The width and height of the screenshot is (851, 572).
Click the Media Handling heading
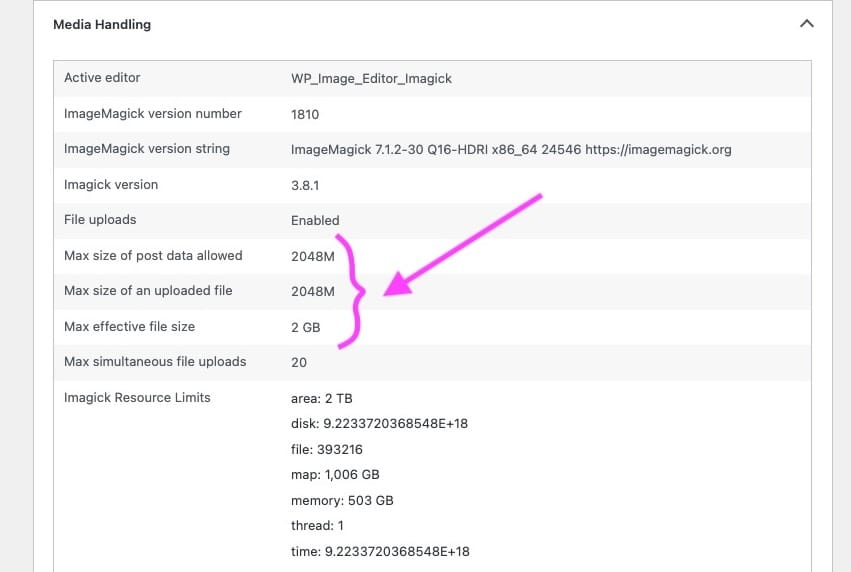click(102, 24)
